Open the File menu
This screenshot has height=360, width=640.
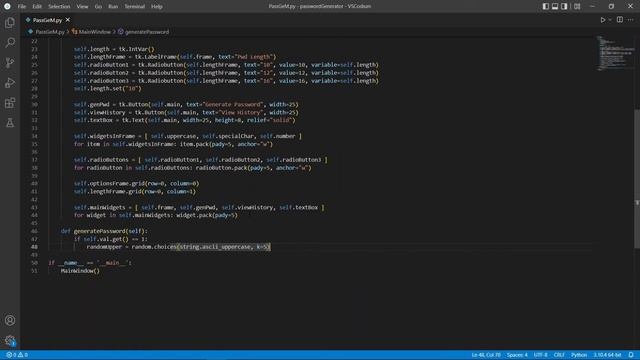[22, 7]
